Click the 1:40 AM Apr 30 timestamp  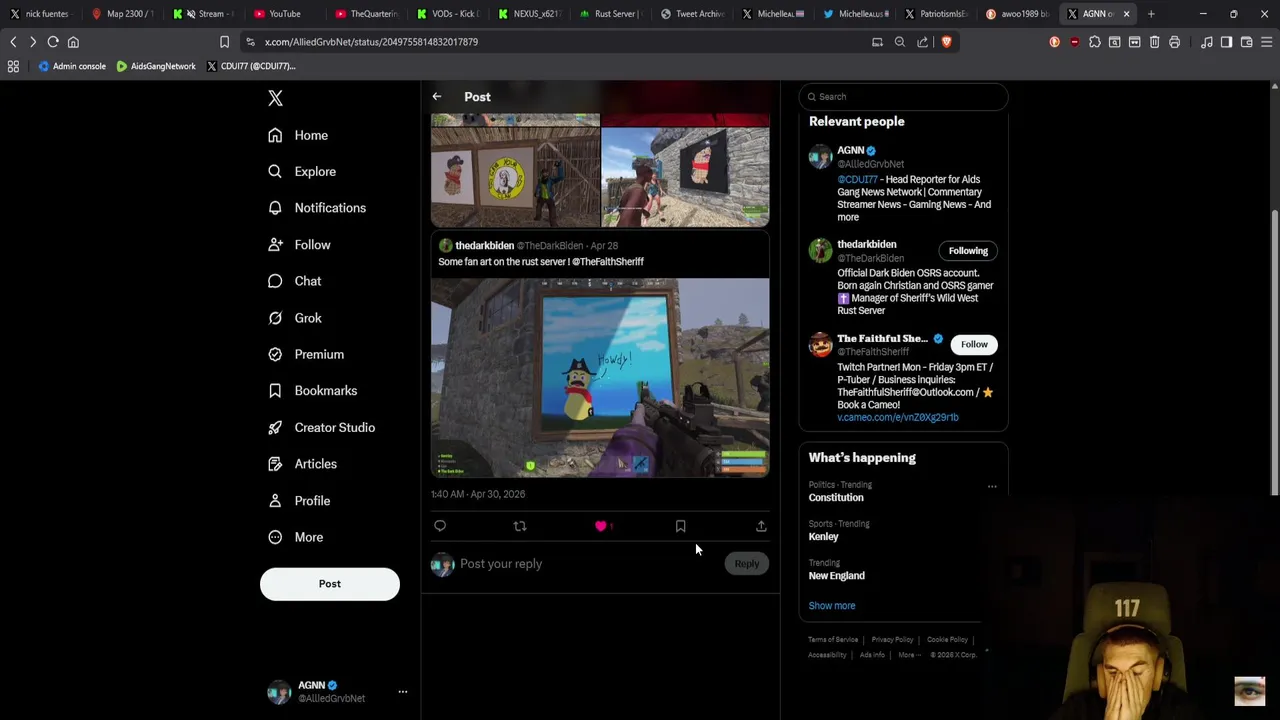point(478,494)
